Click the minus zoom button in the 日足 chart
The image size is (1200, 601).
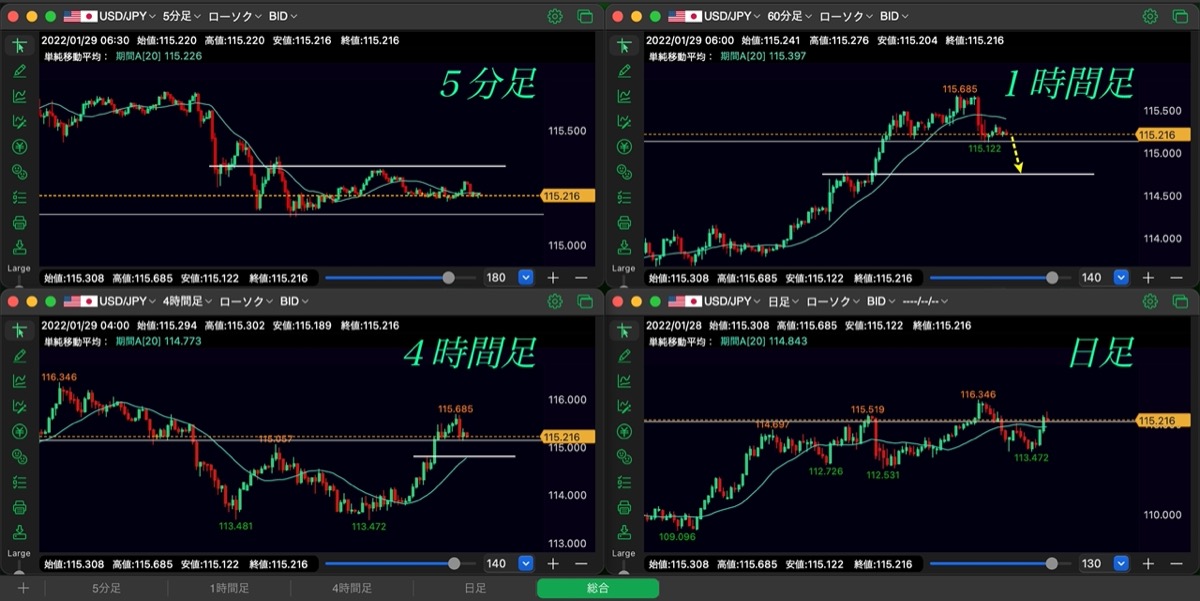pyautogui.click(x=1176, y=563)
